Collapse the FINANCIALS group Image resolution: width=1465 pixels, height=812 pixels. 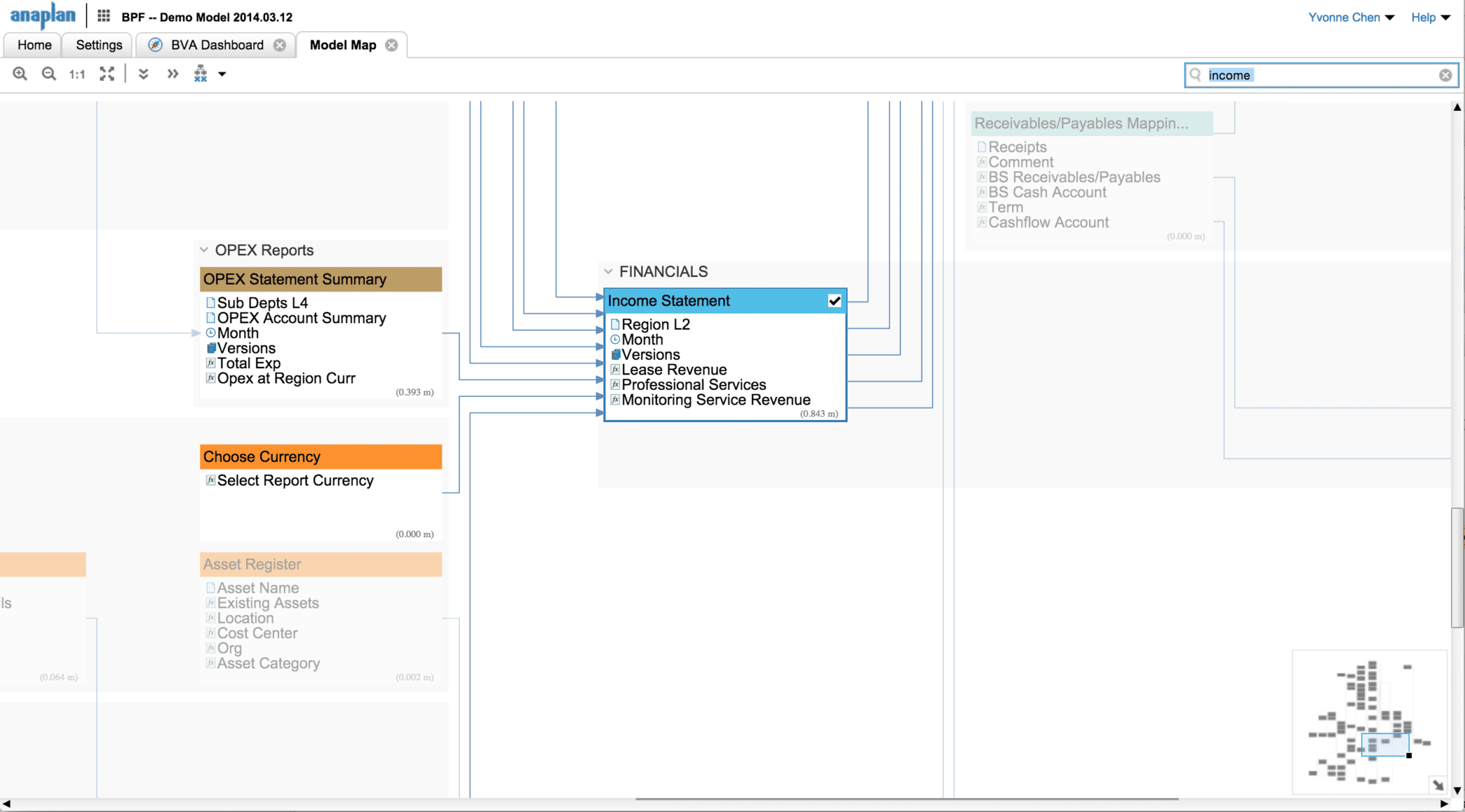coord(608,271)
